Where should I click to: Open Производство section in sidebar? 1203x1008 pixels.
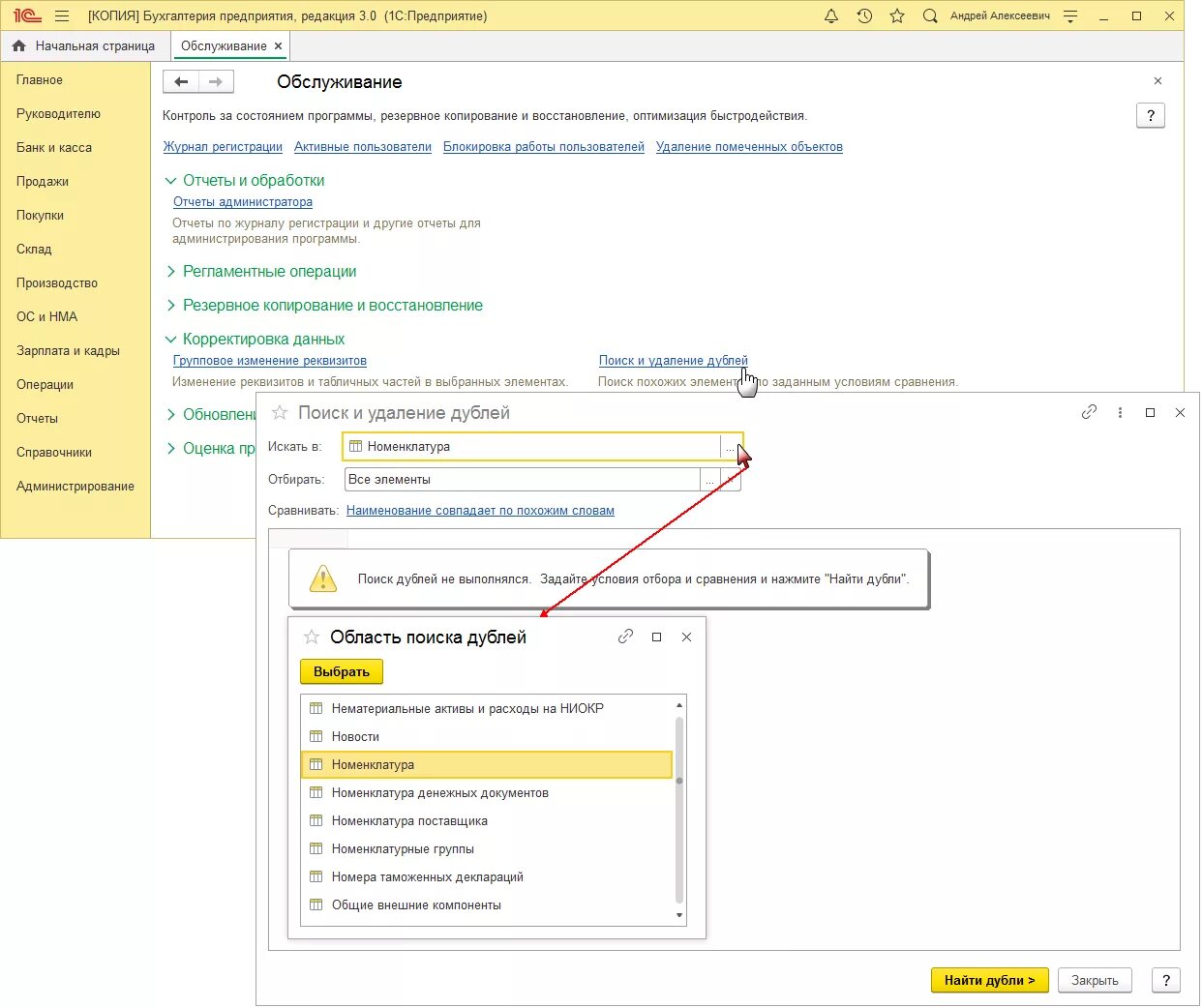[x=57, y=283]
